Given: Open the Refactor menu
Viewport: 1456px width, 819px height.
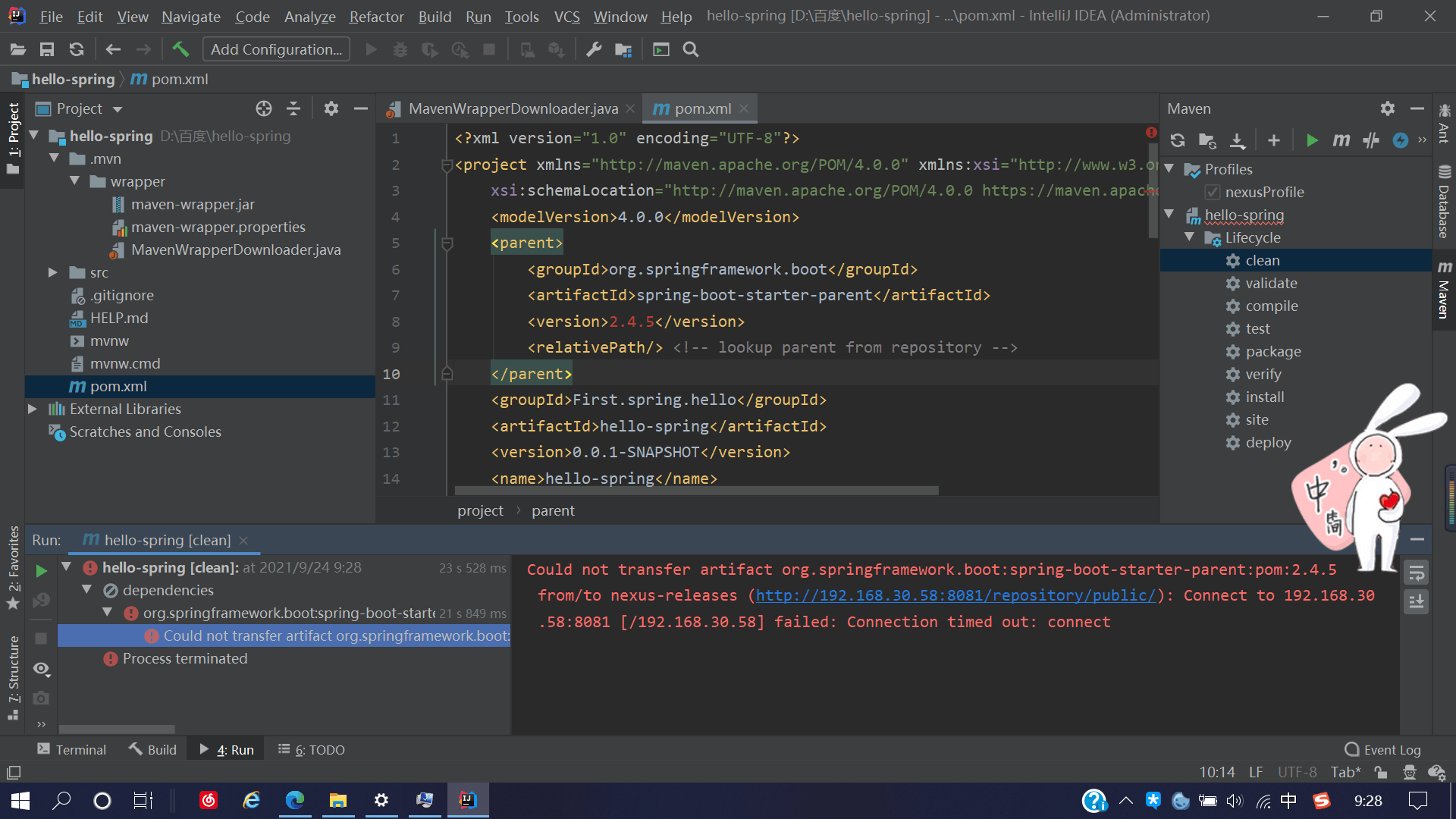Looking at the screenshot, I should pos(376,16).
